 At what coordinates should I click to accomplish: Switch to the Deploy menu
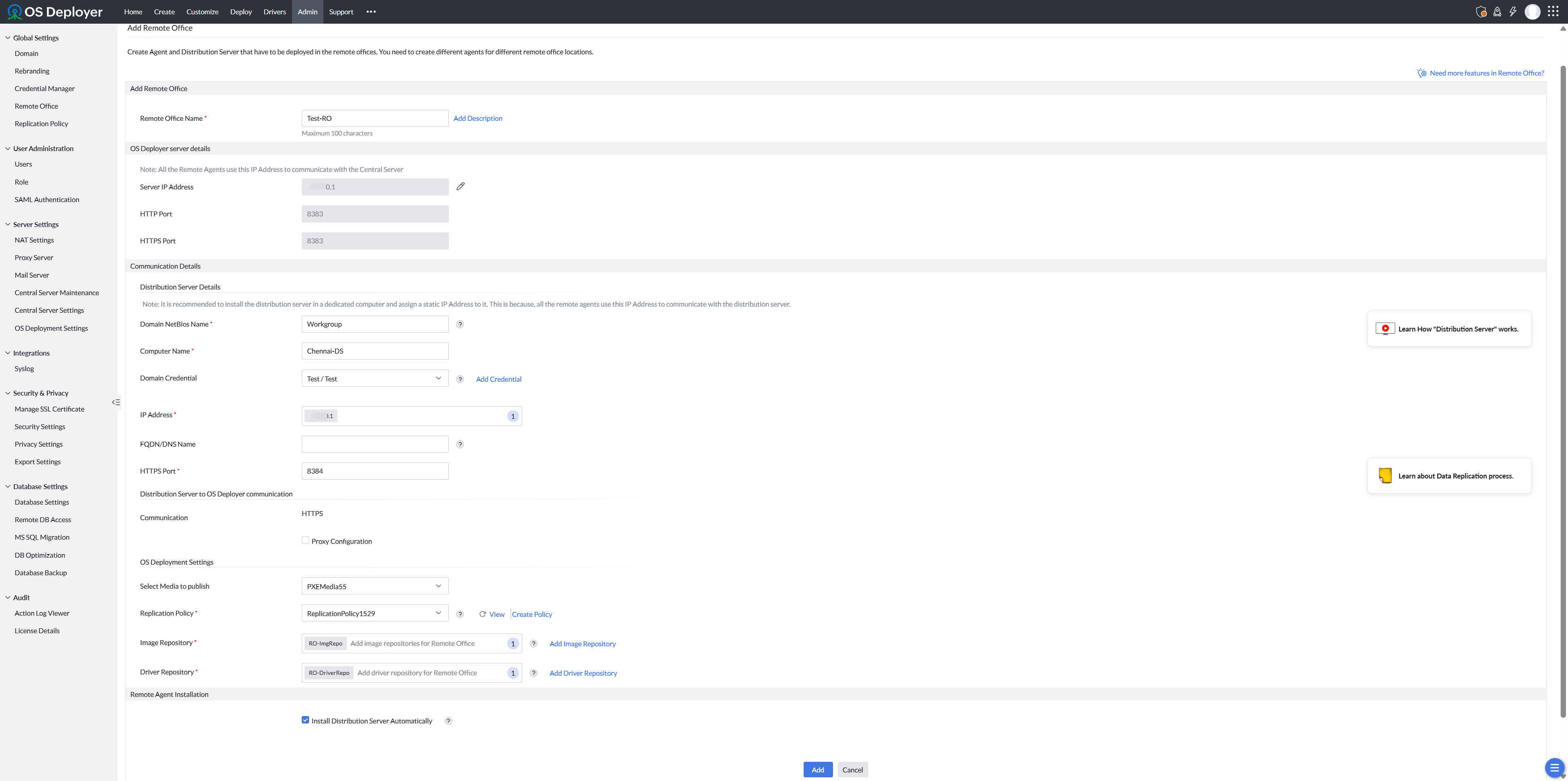point(241,11)
